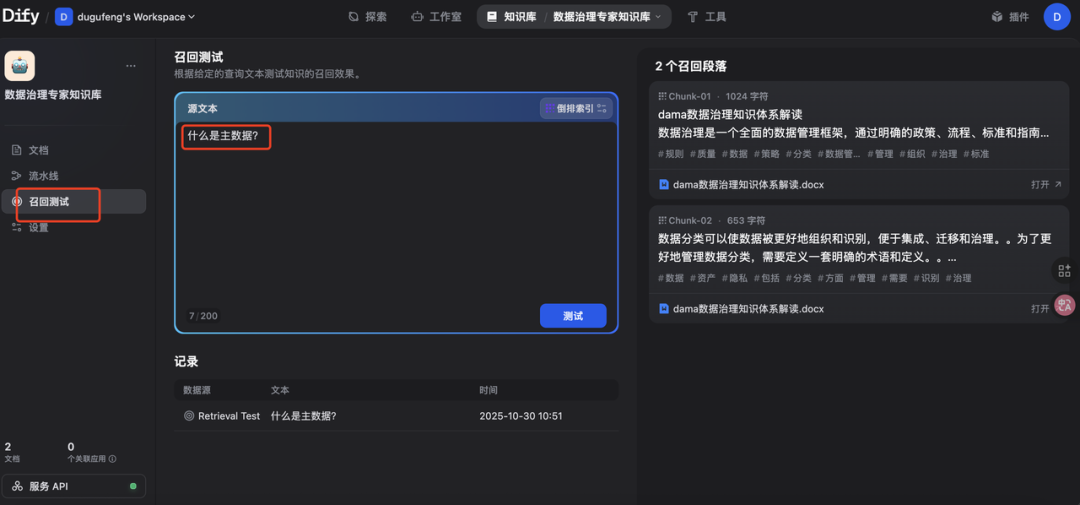Select the 知识库 tab
The height and width of the screenshot is (505, 1080).
coord(512,17)
